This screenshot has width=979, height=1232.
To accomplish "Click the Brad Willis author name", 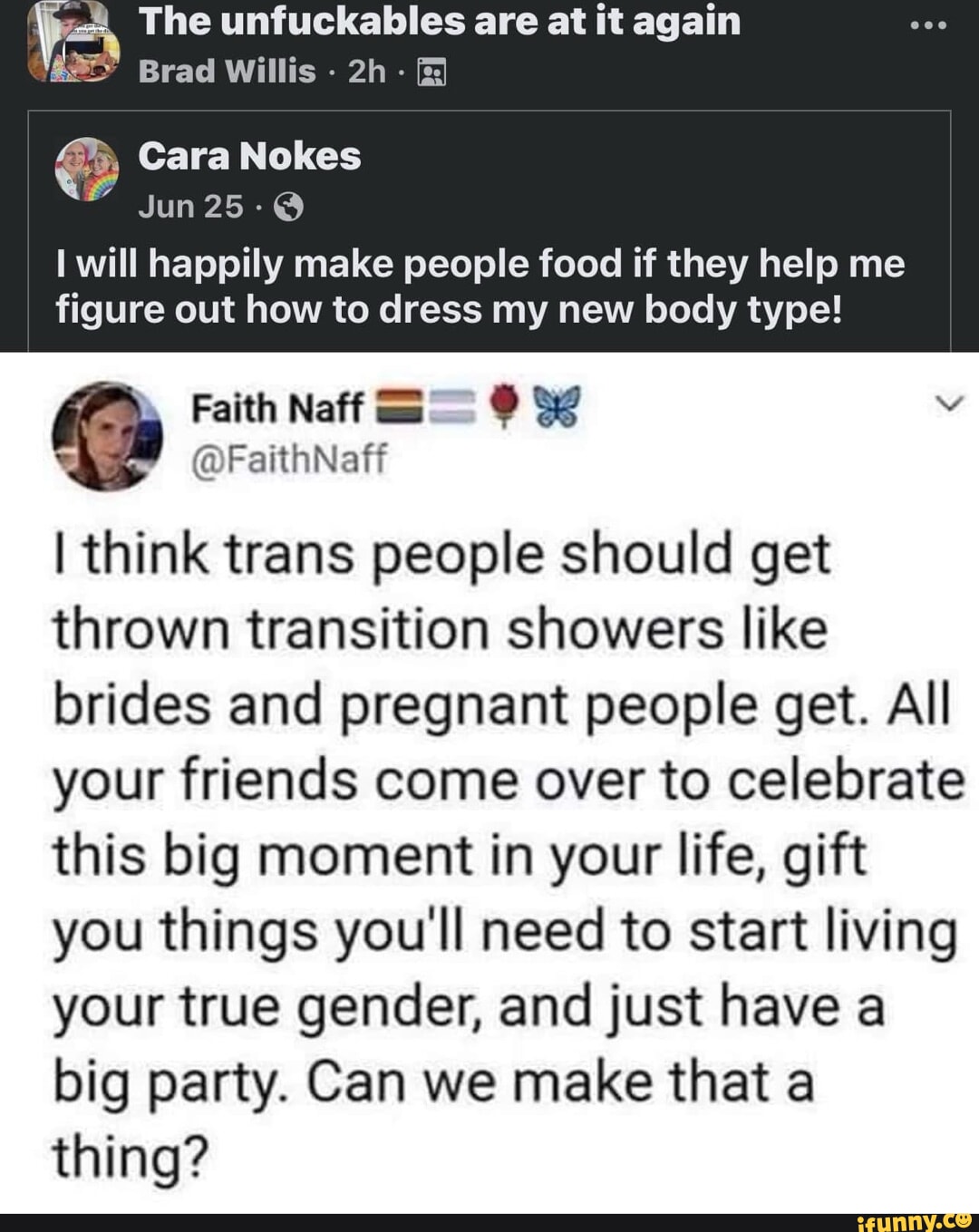I will (x=227, y=71).
